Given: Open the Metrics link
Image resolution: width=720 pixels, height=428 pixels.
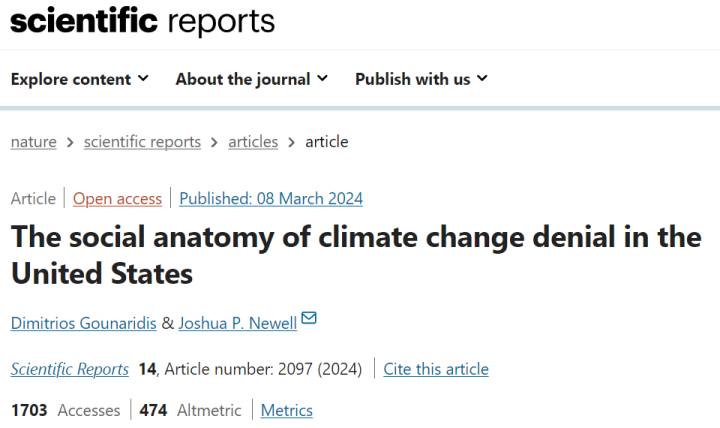Looking at the screenshot, I should pos(287,410).
